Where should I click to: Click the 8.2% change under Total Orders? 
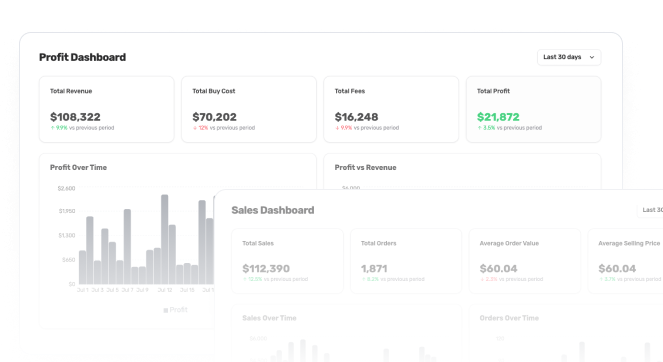[370, 279]
